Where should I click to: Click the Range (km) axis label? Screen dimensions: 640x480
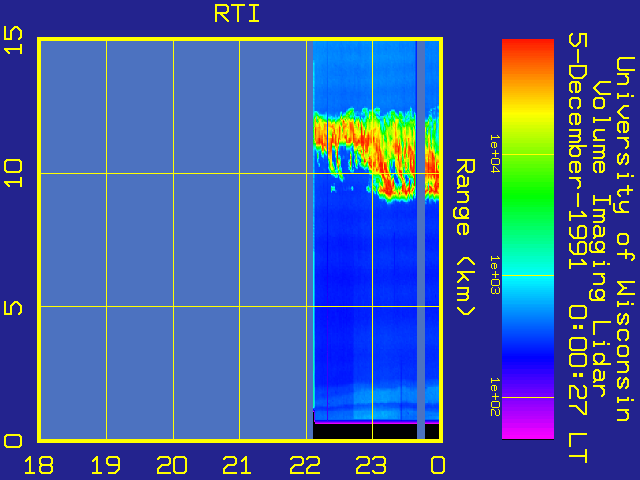(465, 238)
